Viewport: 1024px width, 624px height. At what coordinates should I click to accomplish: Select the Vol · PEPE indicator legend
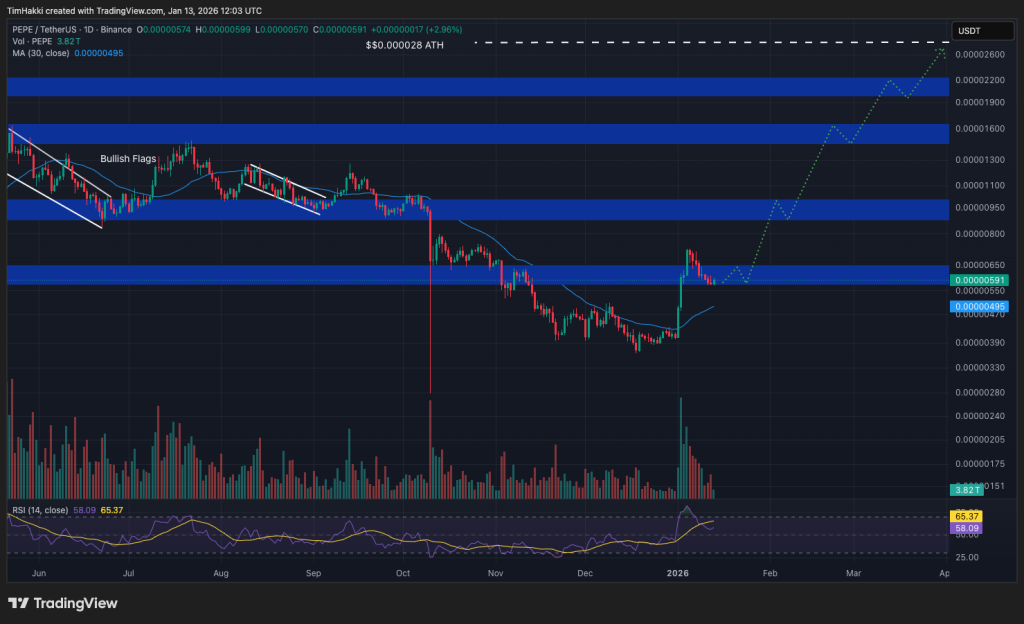(x=34, y=42)
